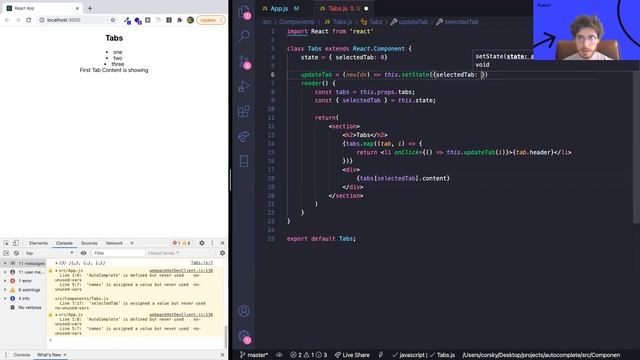Click code line 6 with updateTab

pyautogui.click(x=394, y=75)
